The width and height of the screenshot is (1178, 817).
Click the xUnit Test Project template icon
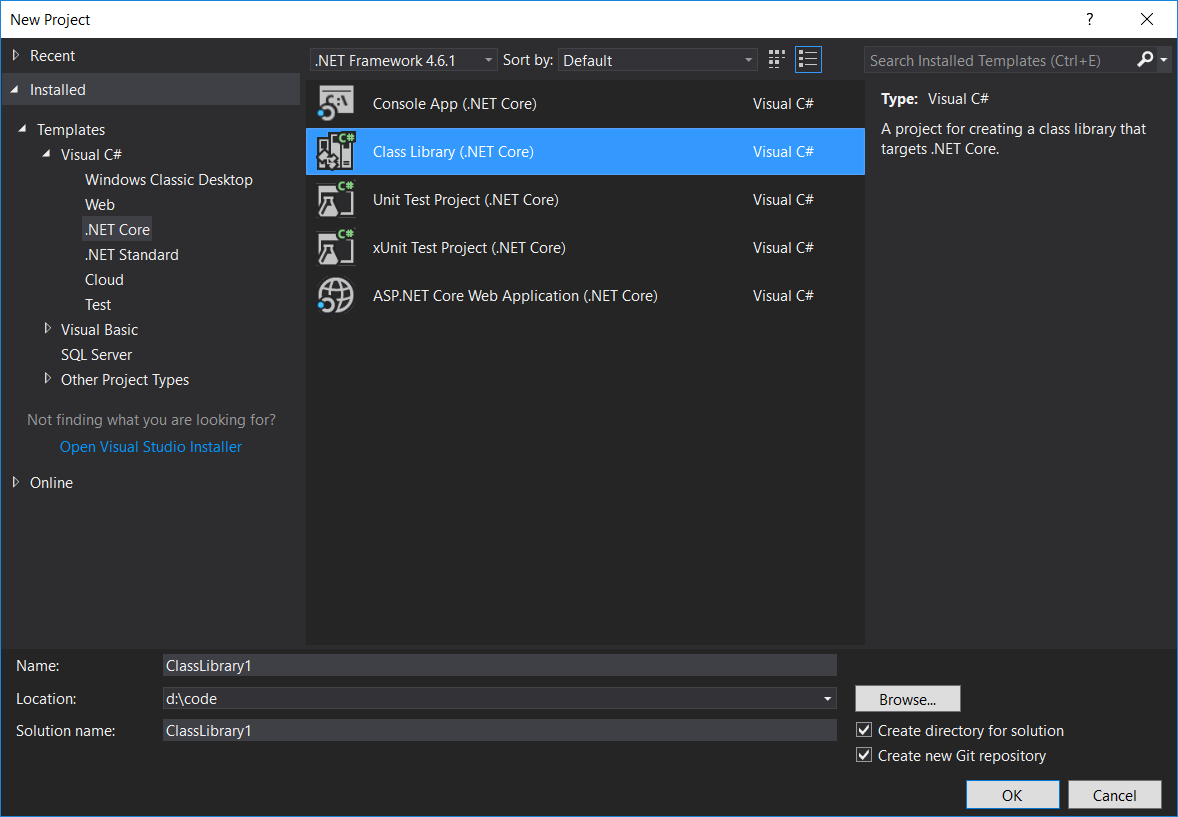[x=336, y=247]
